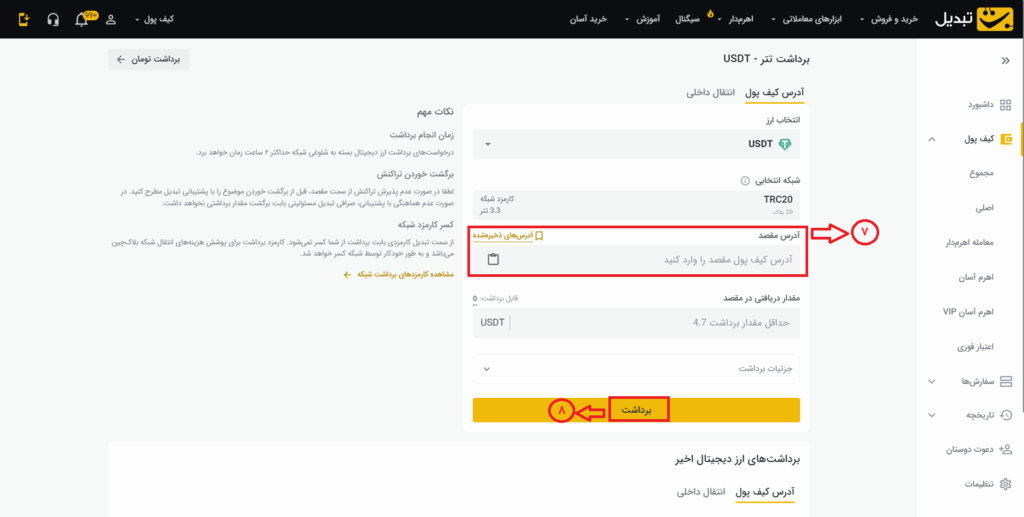Click the paste clipboard icon in address field
The width and height of the screenshot is (1024, 517).
pyautogui.click(x=493, y=260)
